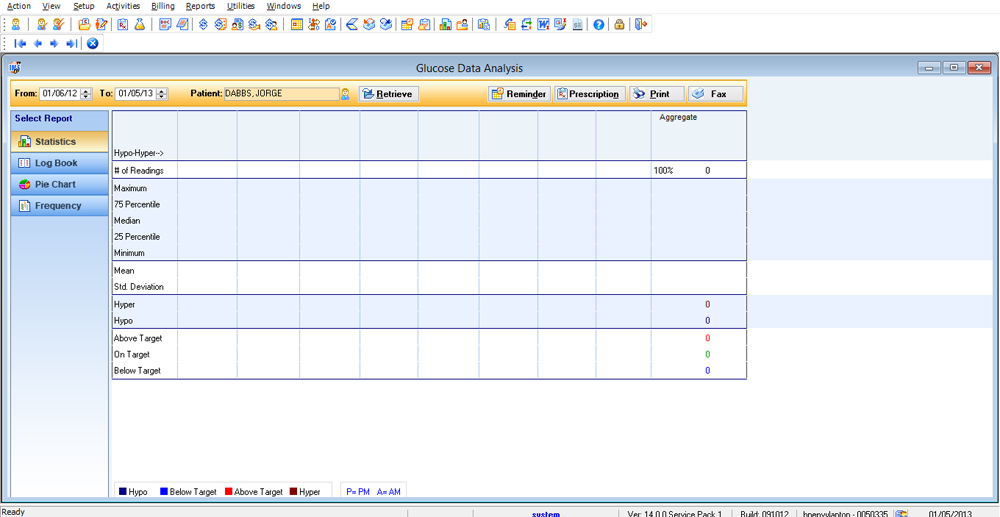The image size is (1000, 517).
Task: Click the Word document W toolbar icon
Action: point(544,24)
